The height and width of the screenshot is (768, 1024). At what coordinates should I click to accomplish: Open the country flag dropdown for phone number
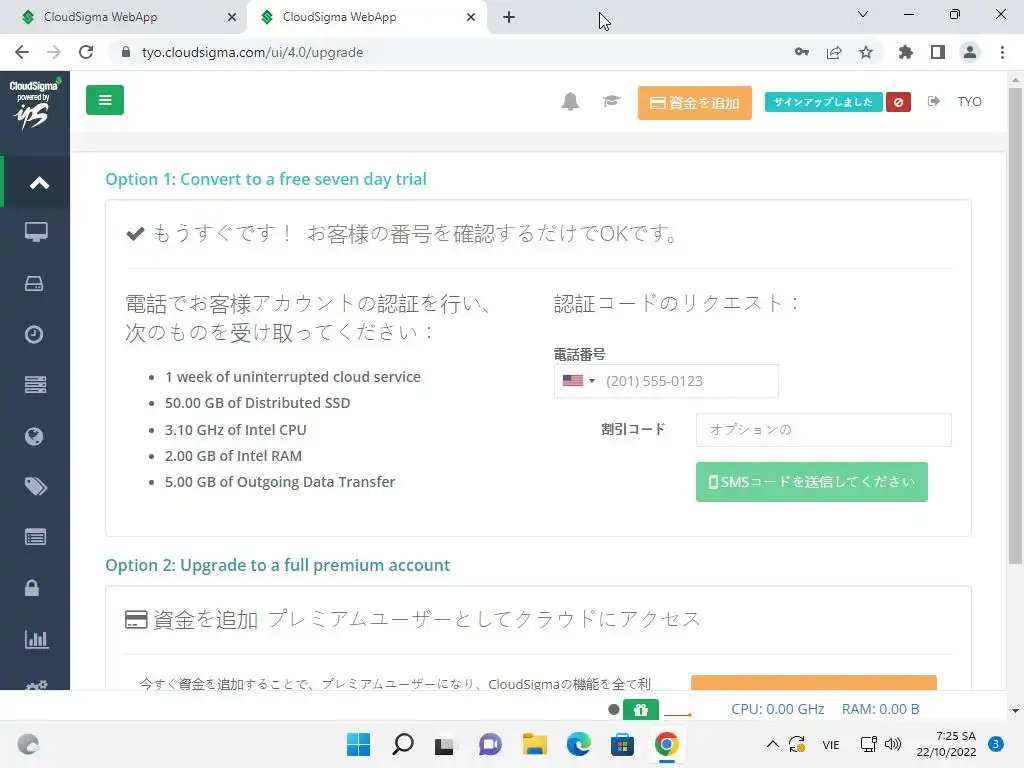(579, 381)
